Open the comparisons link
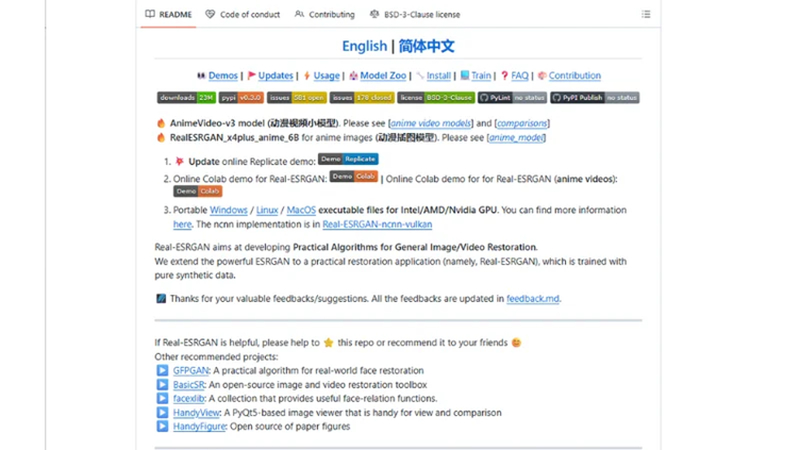 [x=522, y=123]
